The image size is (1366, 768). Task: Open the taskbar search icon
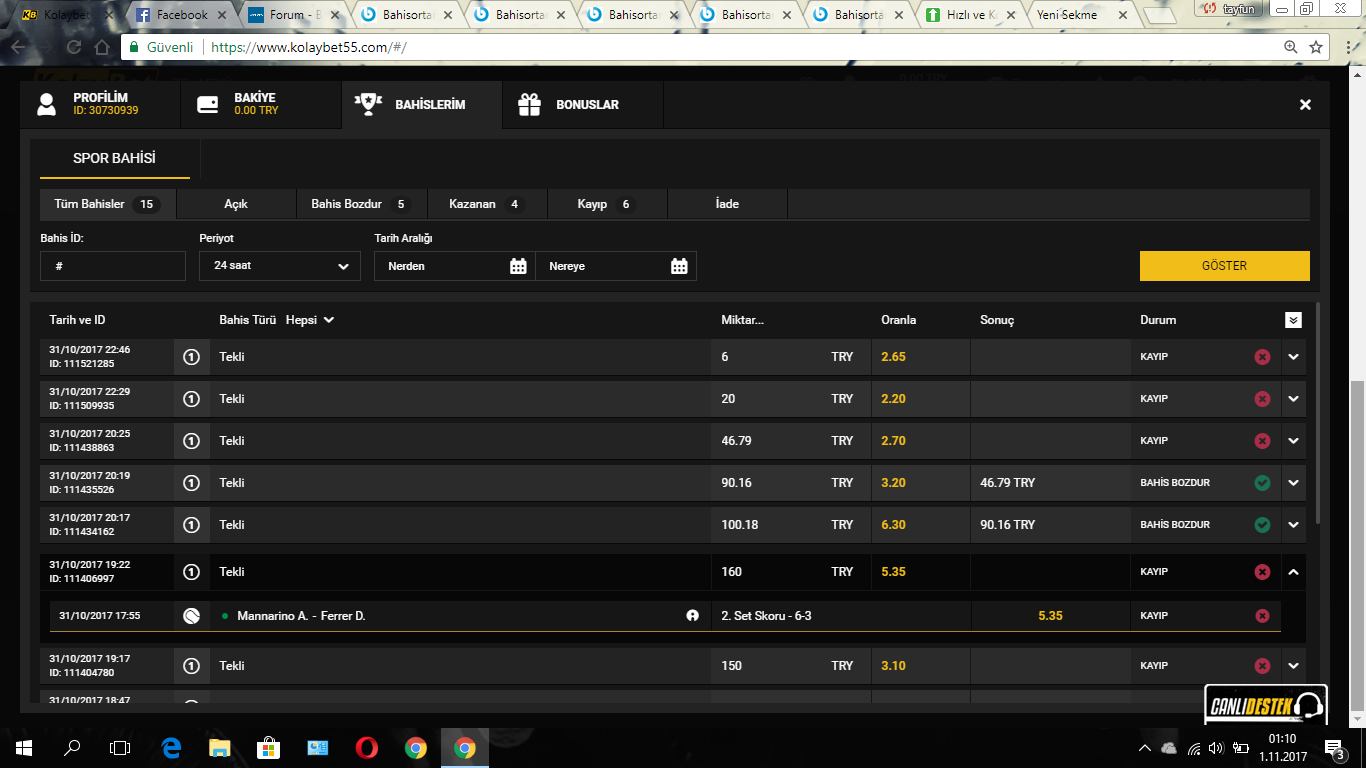72,747
